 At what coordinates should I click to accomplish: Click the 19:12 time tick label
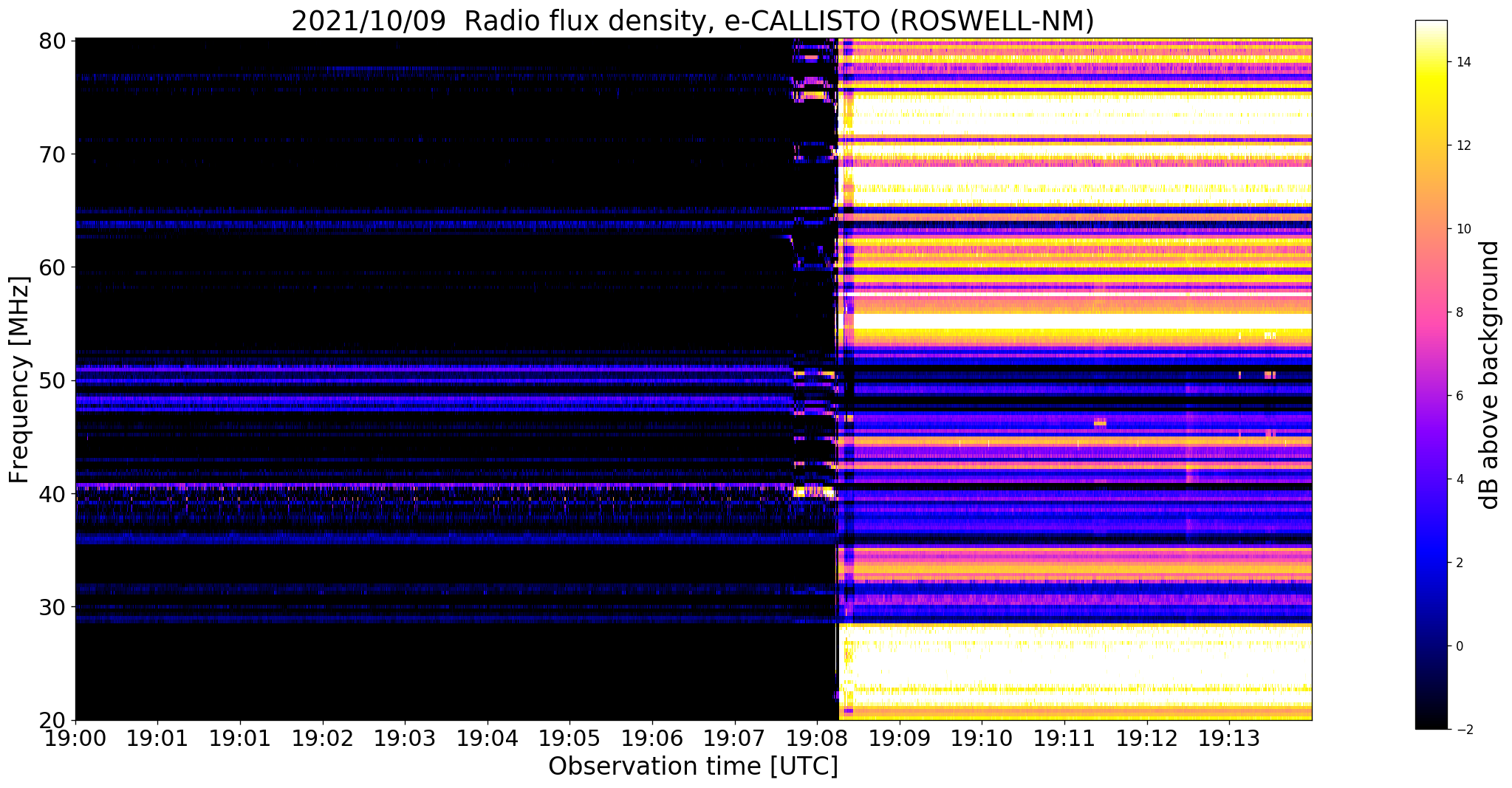click(1147, 739)
